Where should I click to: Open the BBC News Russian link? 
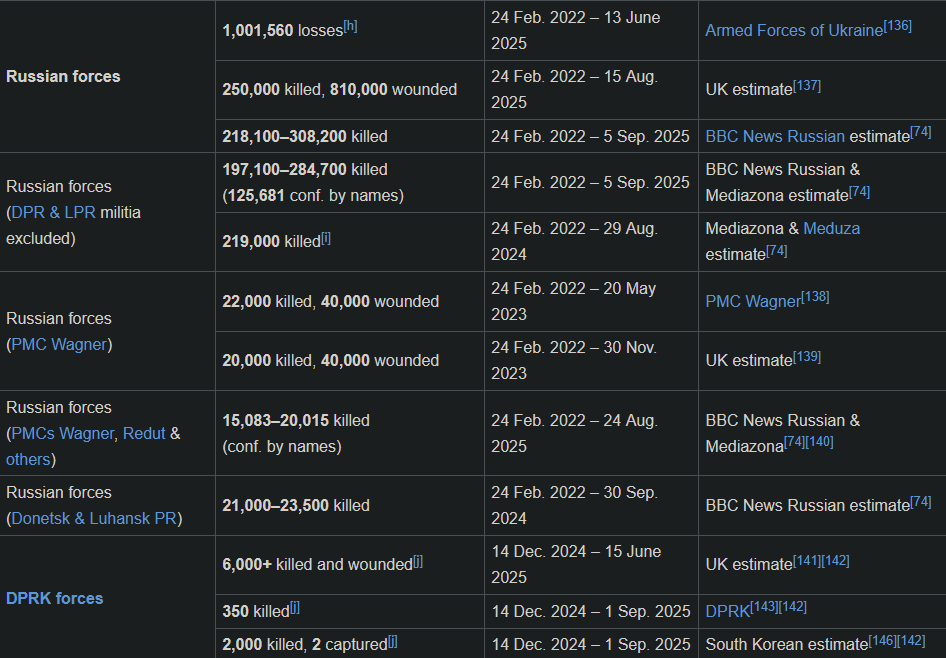click(775, 136)
